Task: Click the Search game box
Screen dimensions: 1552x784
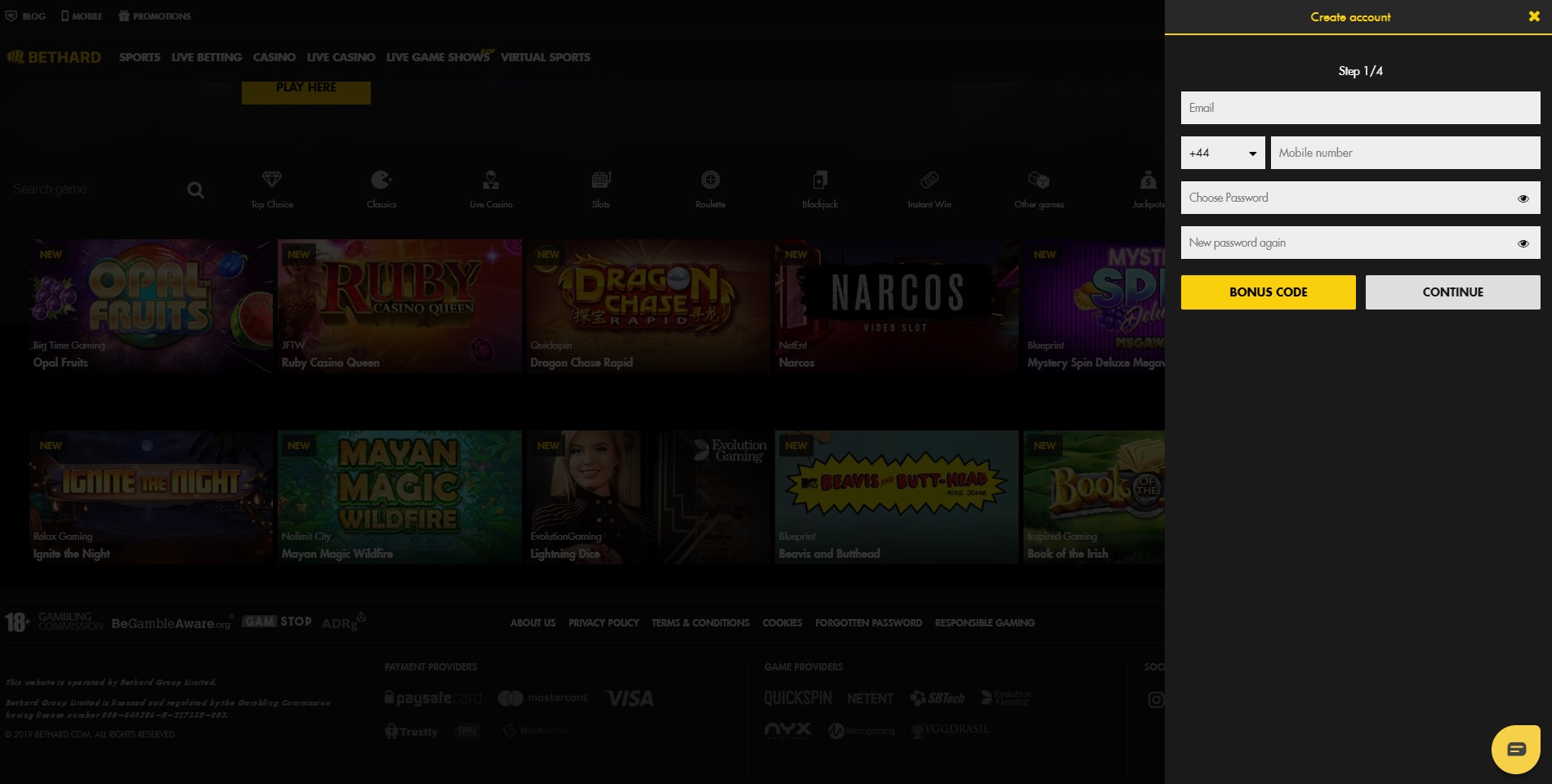Action: click(x=94, y=189)
